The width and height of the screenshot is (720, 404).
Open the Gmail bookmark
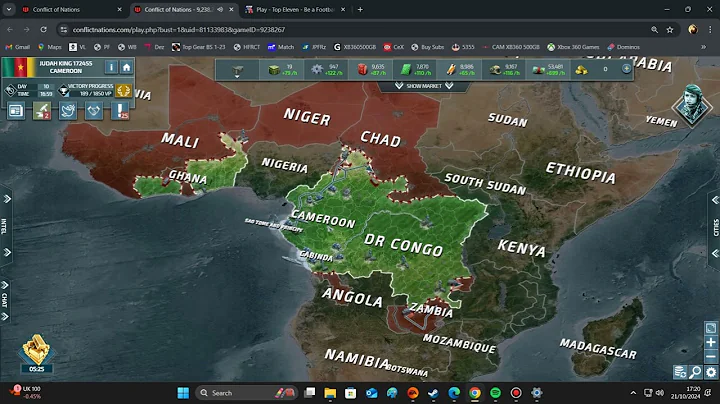(x=17, y=47)
